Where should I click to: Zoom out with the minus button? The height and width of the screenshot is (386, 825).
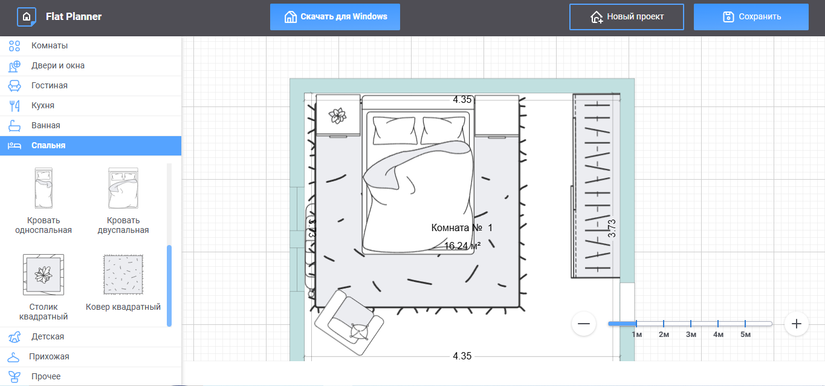tap(583, 324)
